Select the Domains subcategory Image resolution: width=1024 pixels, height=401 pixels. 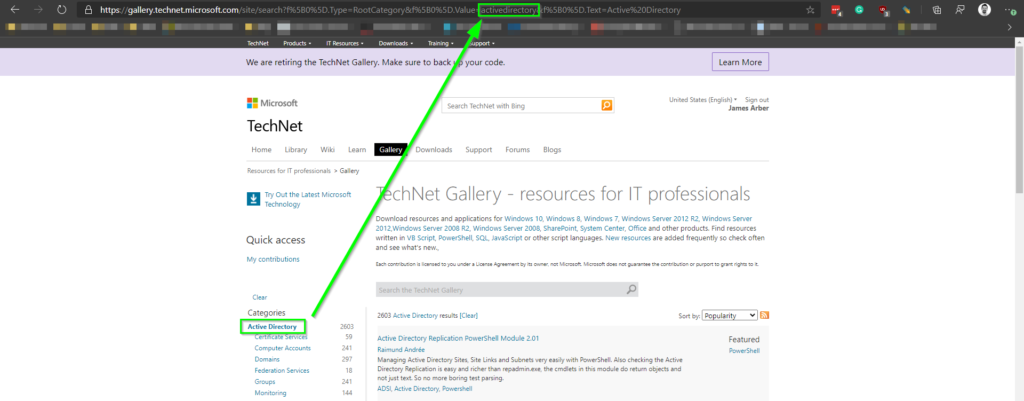pyautogui.click(x=267, y=359)
